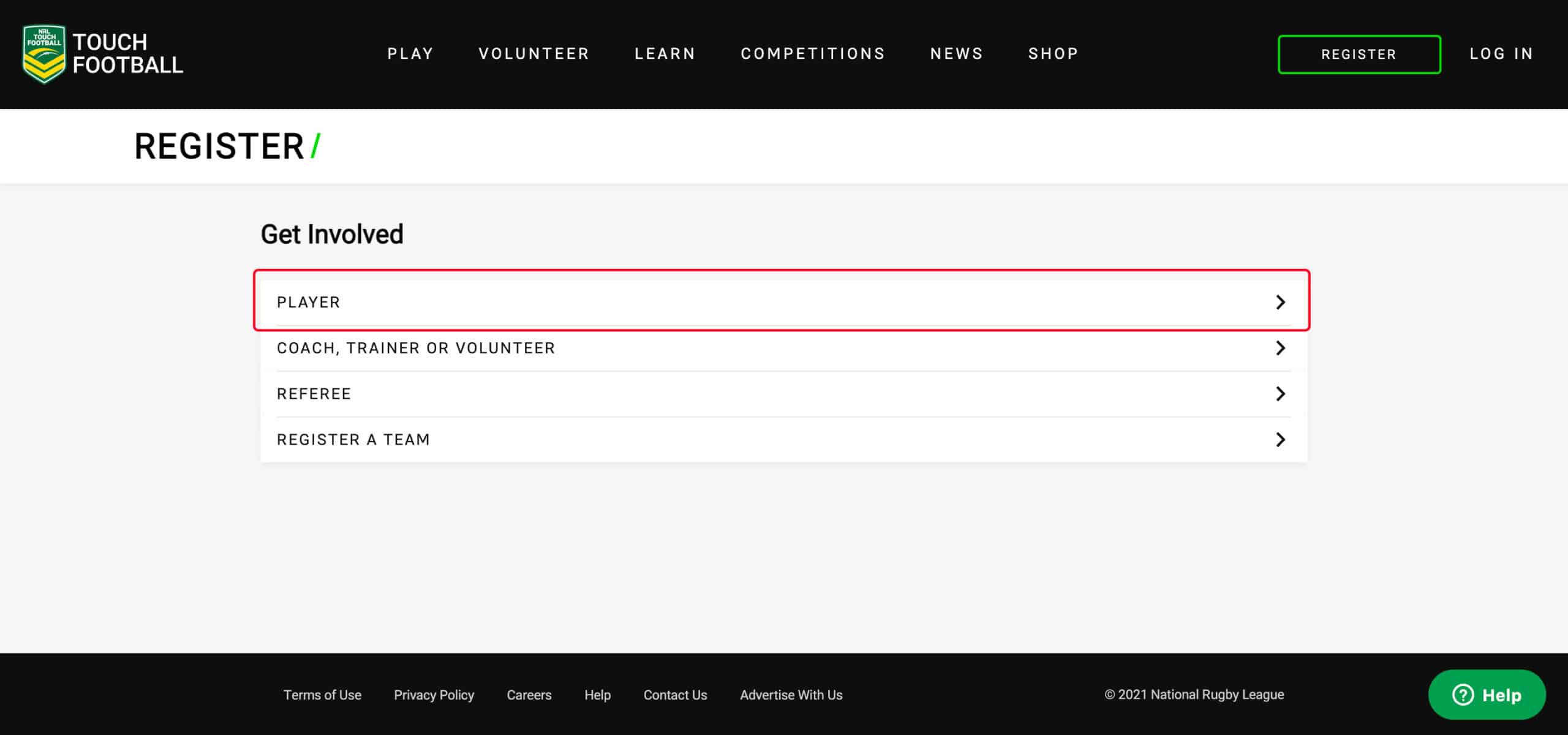Expand the Coach, Trainer or Volunteer option
The width and height of the screenshot is (1568, 735).
pos(783,348)
